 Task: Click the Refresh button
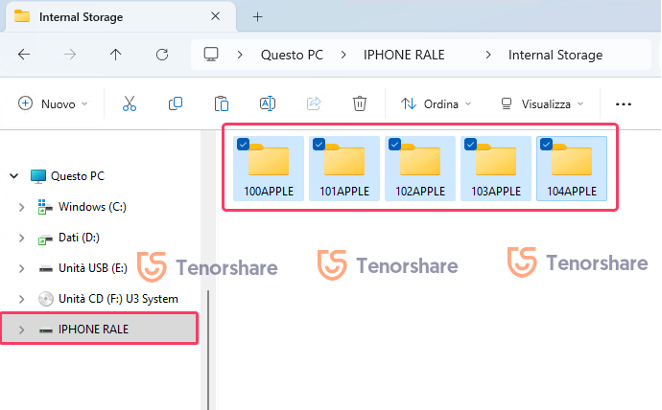[x=162, y=55]
